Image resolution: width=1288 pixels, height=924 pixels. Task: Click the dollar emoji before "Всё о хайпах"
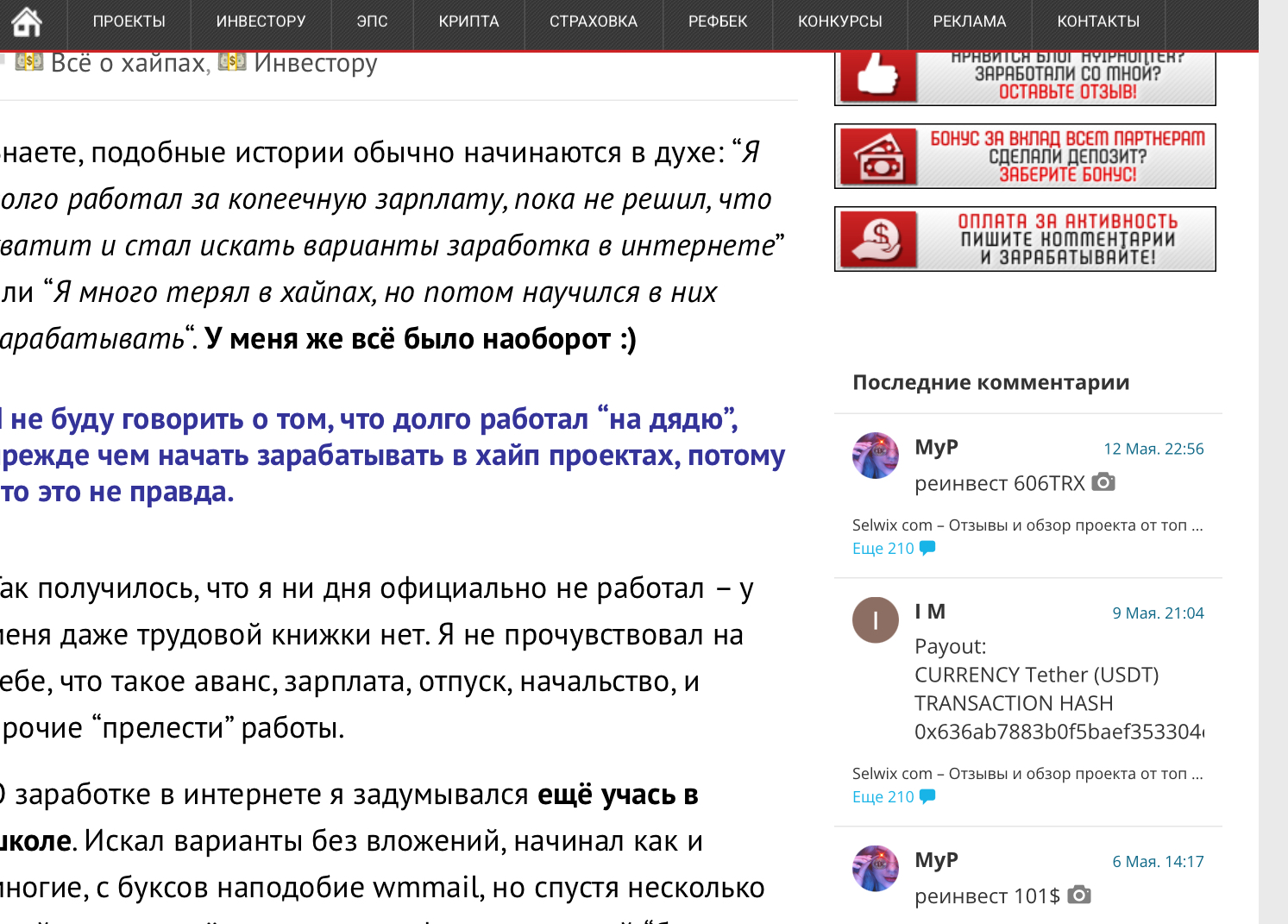(x=30, y=61)
